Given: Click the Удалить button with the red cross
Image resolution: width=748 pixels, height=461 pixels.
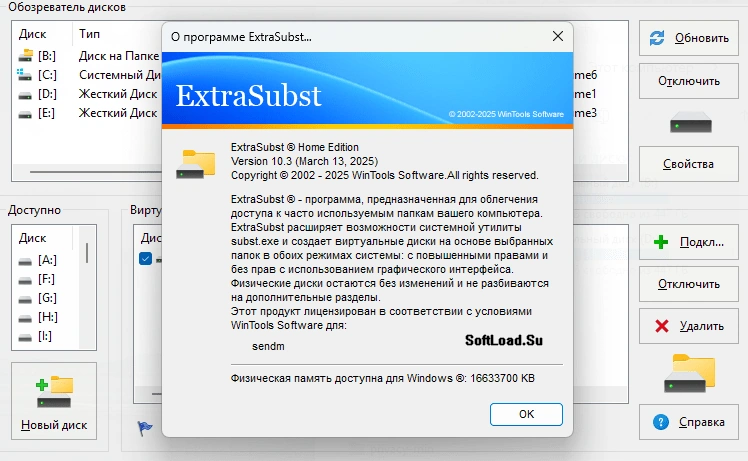Looking at the screenshot, I should (689, 326).
